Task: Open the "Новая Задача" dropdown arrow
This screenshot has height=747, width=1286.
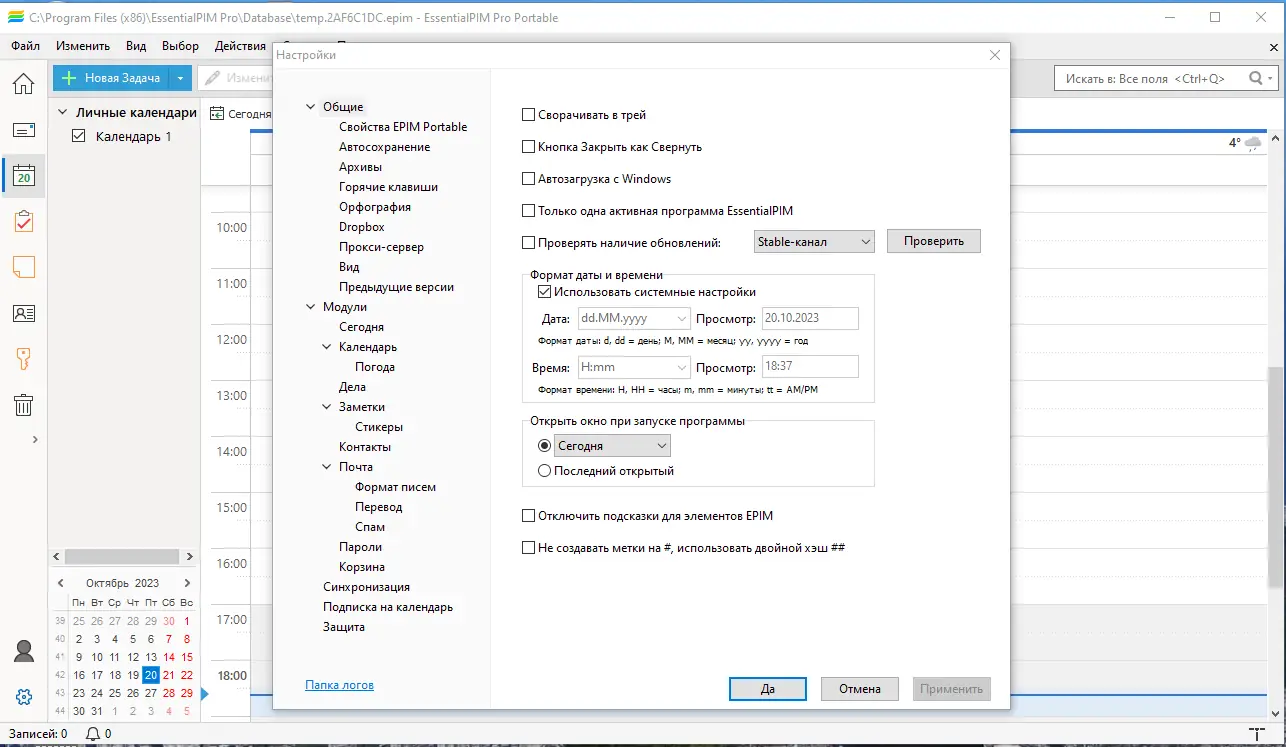Action: tap(180, 78)
